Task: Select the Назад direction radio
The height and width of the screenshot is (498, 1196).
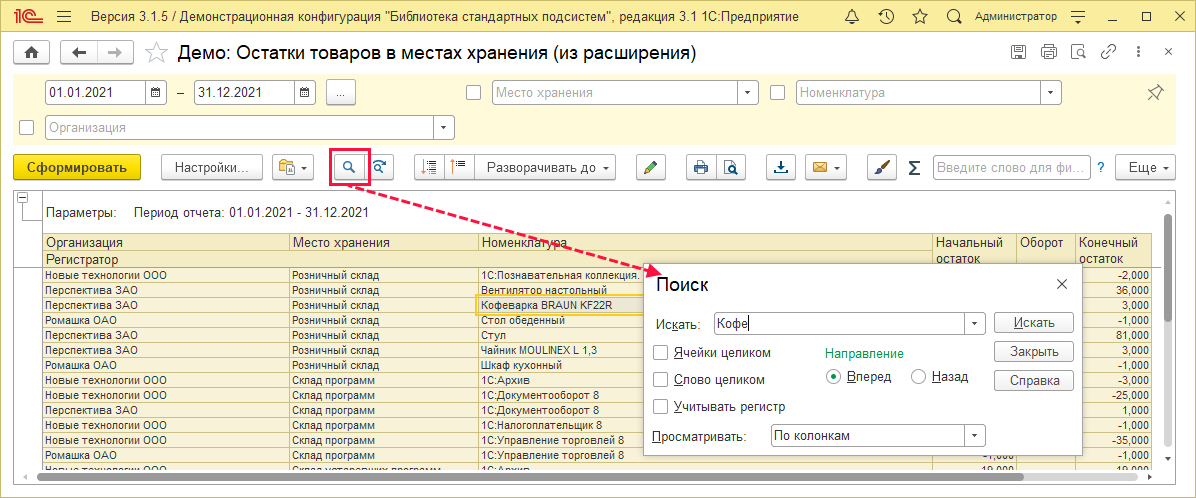Action: tap(918, 377)
